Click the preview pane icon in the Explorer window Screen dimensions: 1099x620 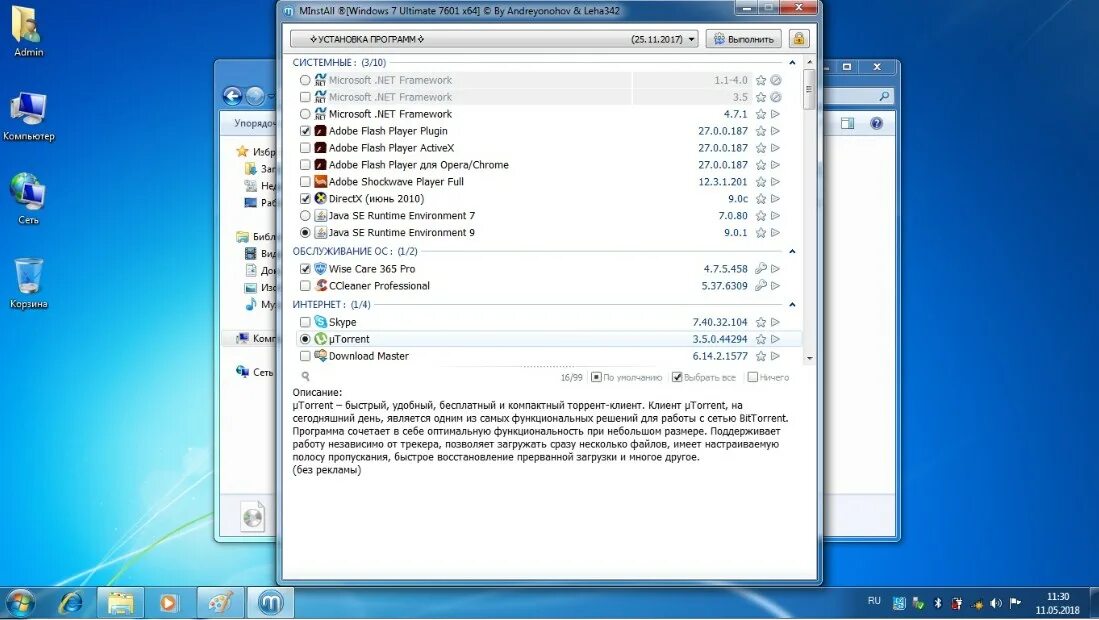click(847, 123)
